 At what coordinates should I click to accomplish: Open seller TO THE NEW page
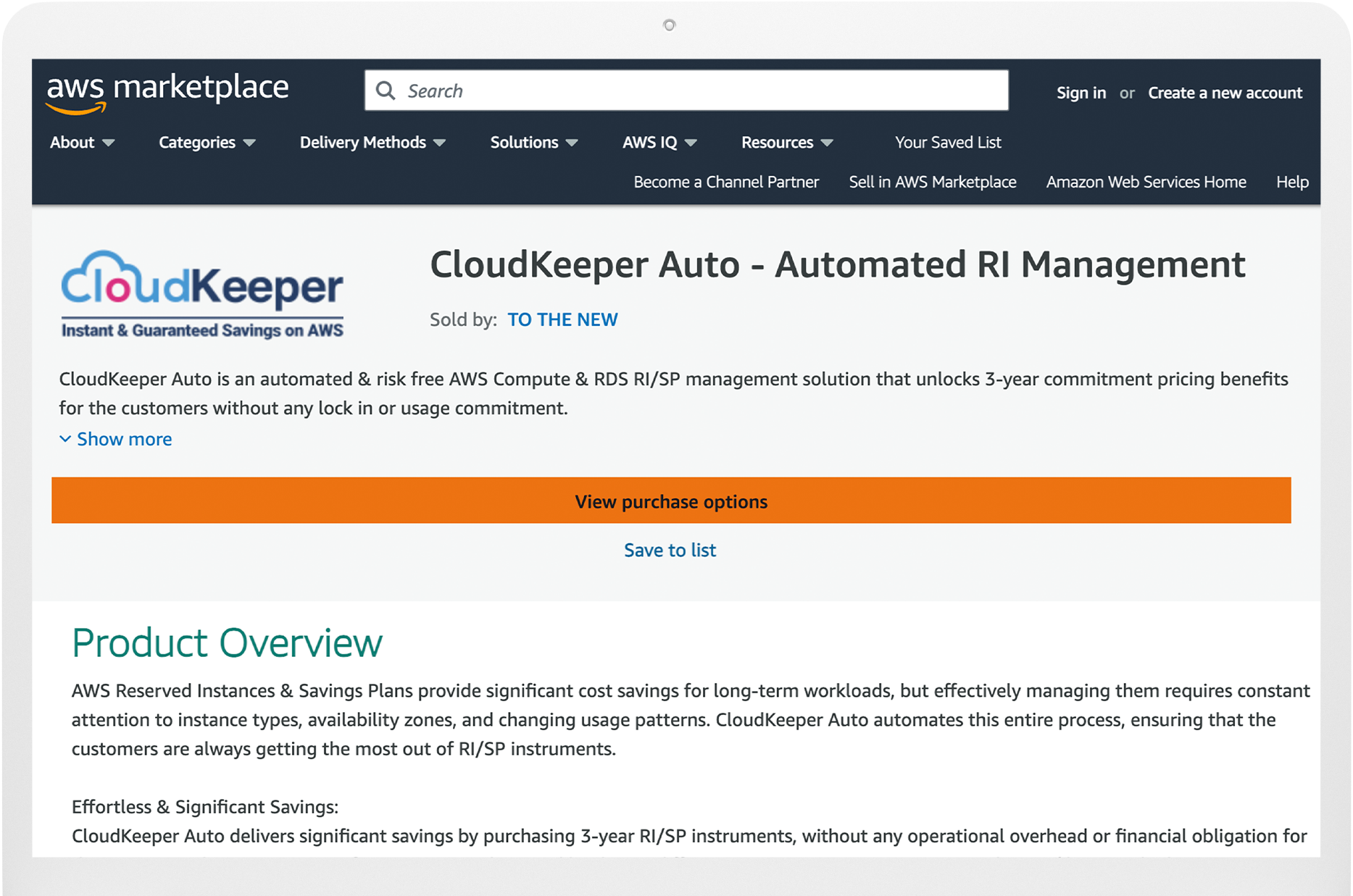562,319
